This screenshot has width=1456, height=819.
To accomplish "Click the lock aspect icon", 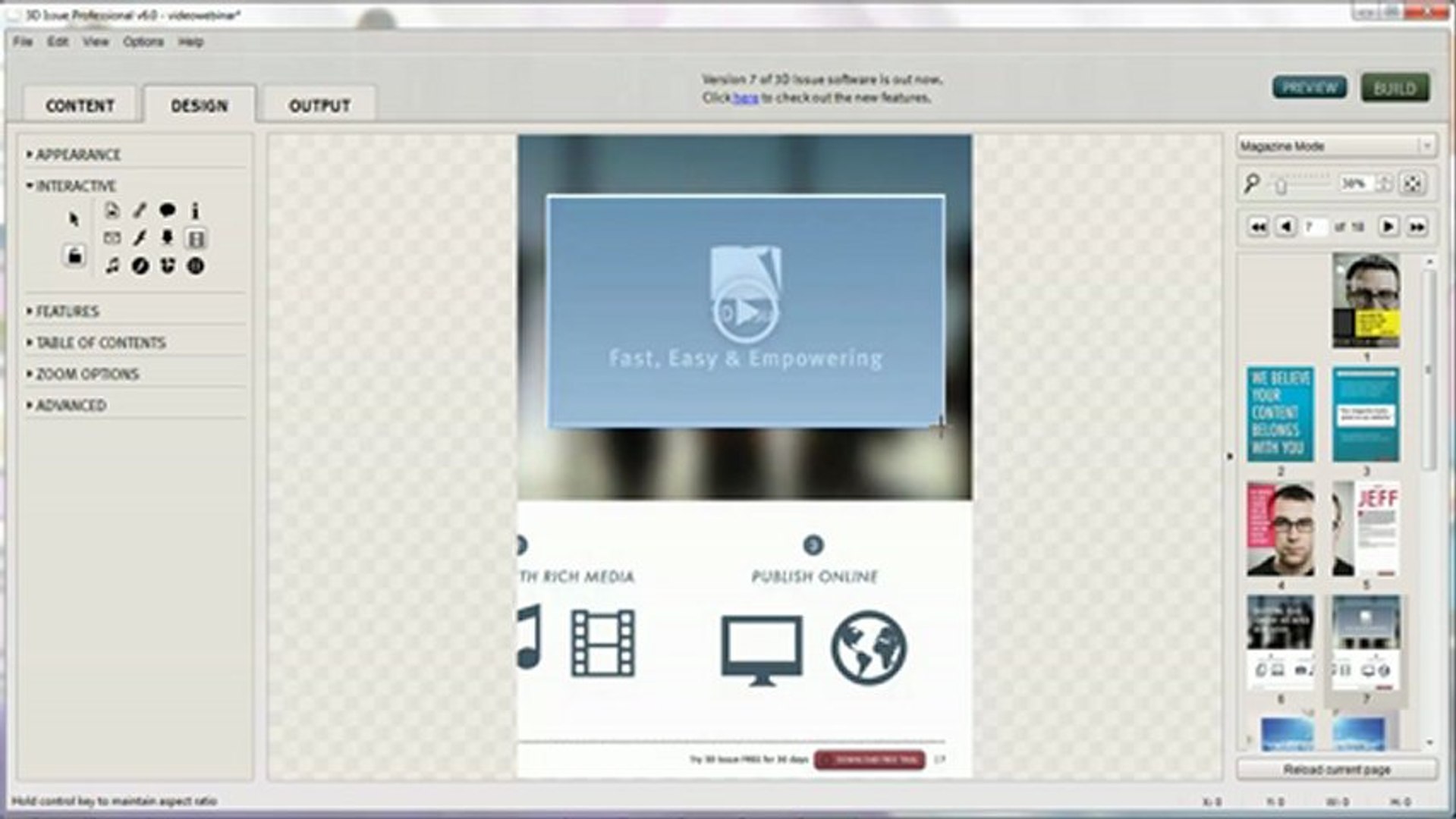I will click(76, 258).
